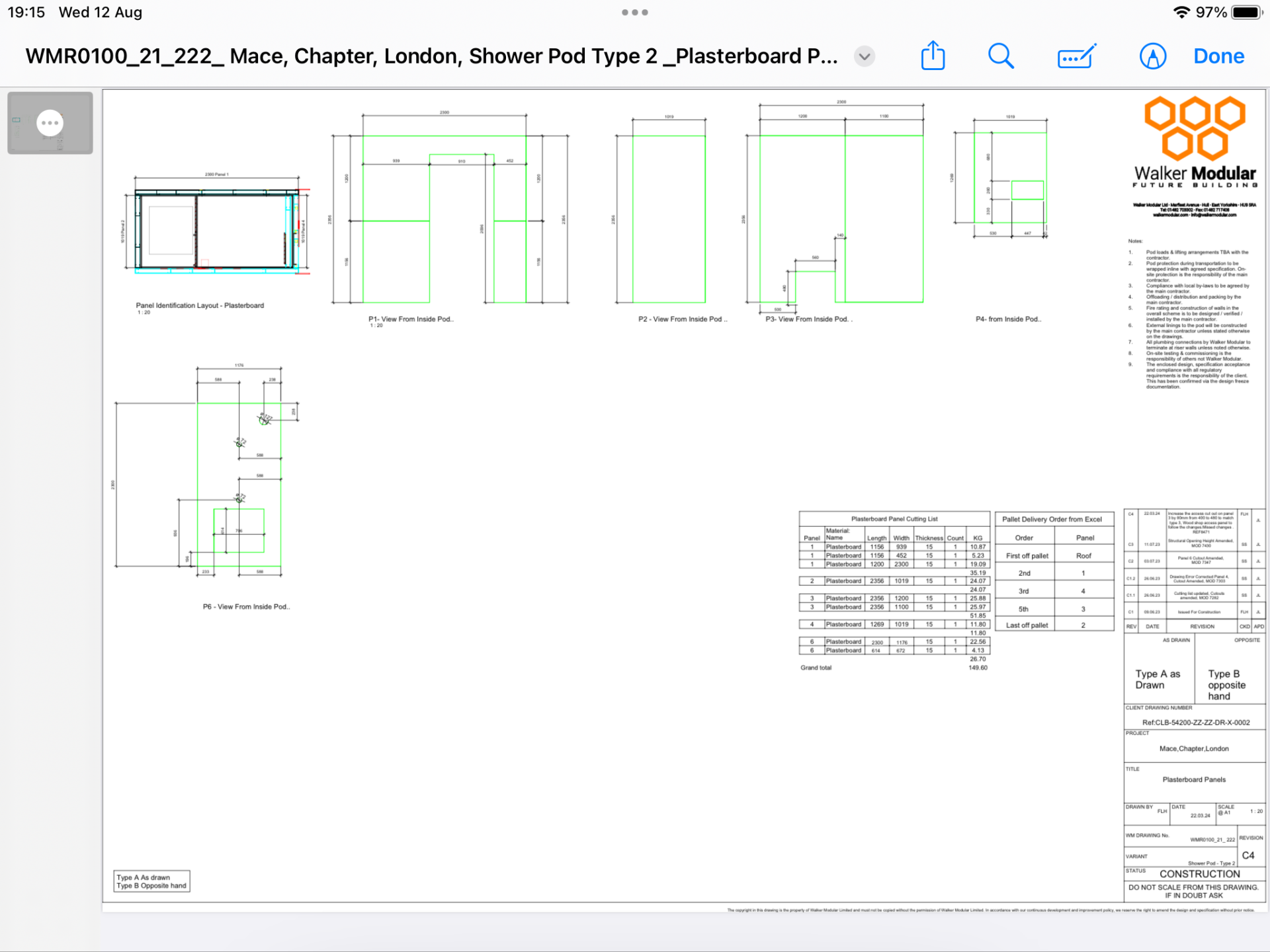
Task: Tap the Share icon
Action: 933,56
